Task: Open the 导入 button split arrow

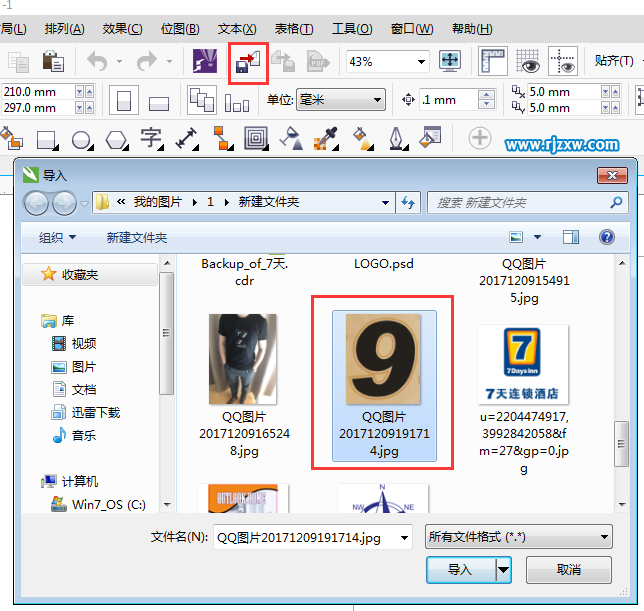Action: [503, 570]
